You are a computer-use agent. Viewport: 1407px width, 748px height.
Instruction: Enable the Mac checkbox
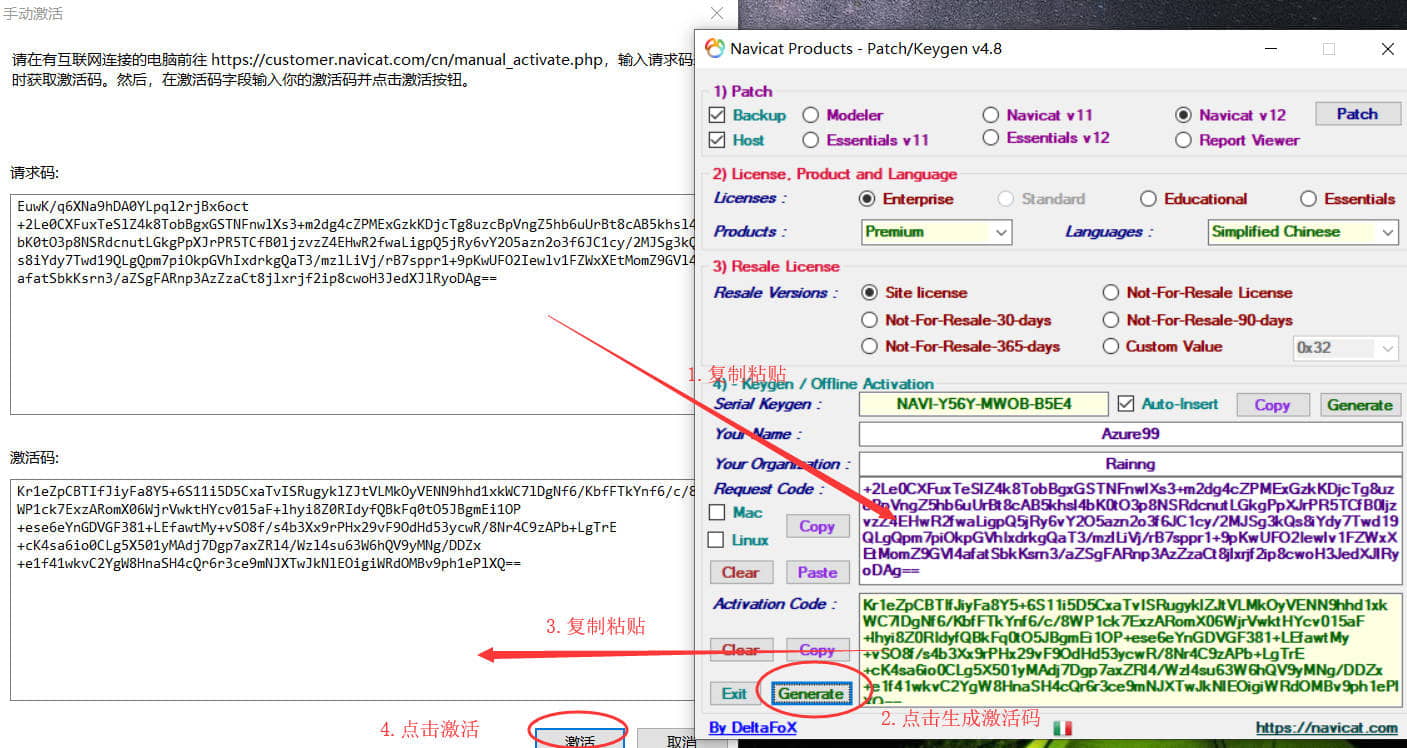pyautogui.click(x=717, y=512)
